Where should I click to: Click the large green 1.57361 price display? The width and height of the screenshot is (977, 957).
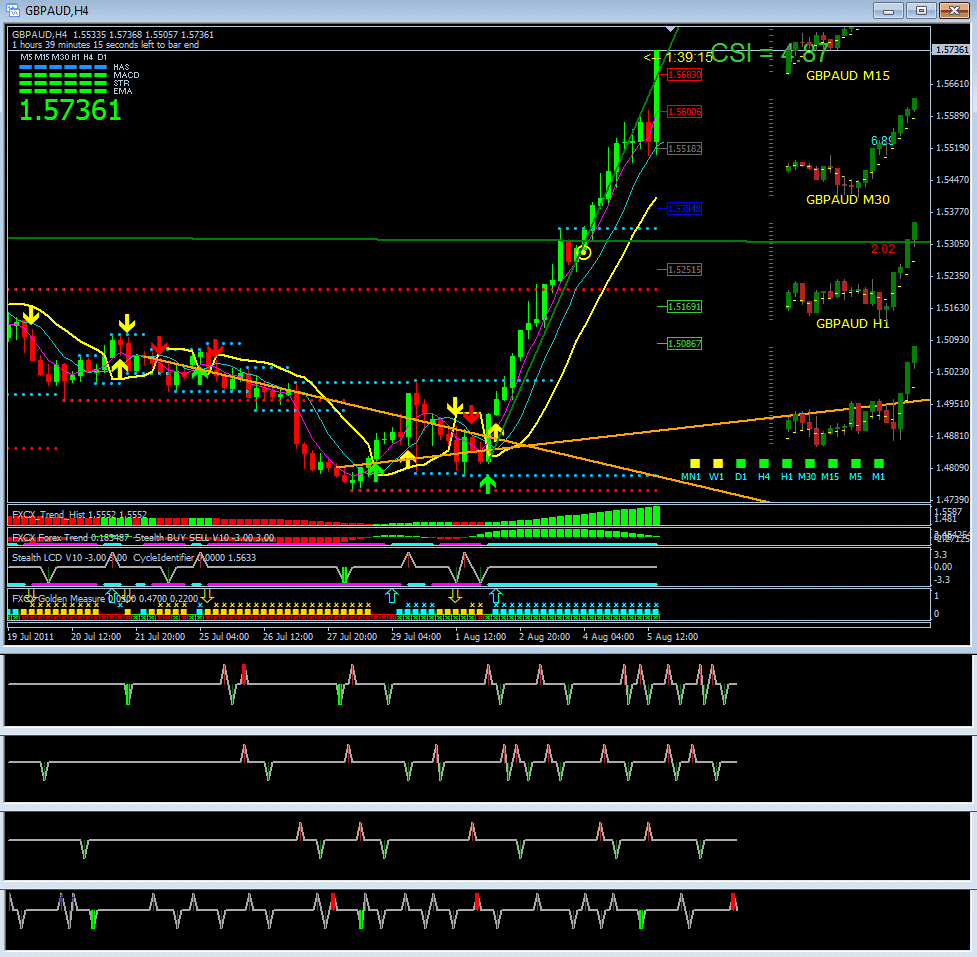coord(70,111)
